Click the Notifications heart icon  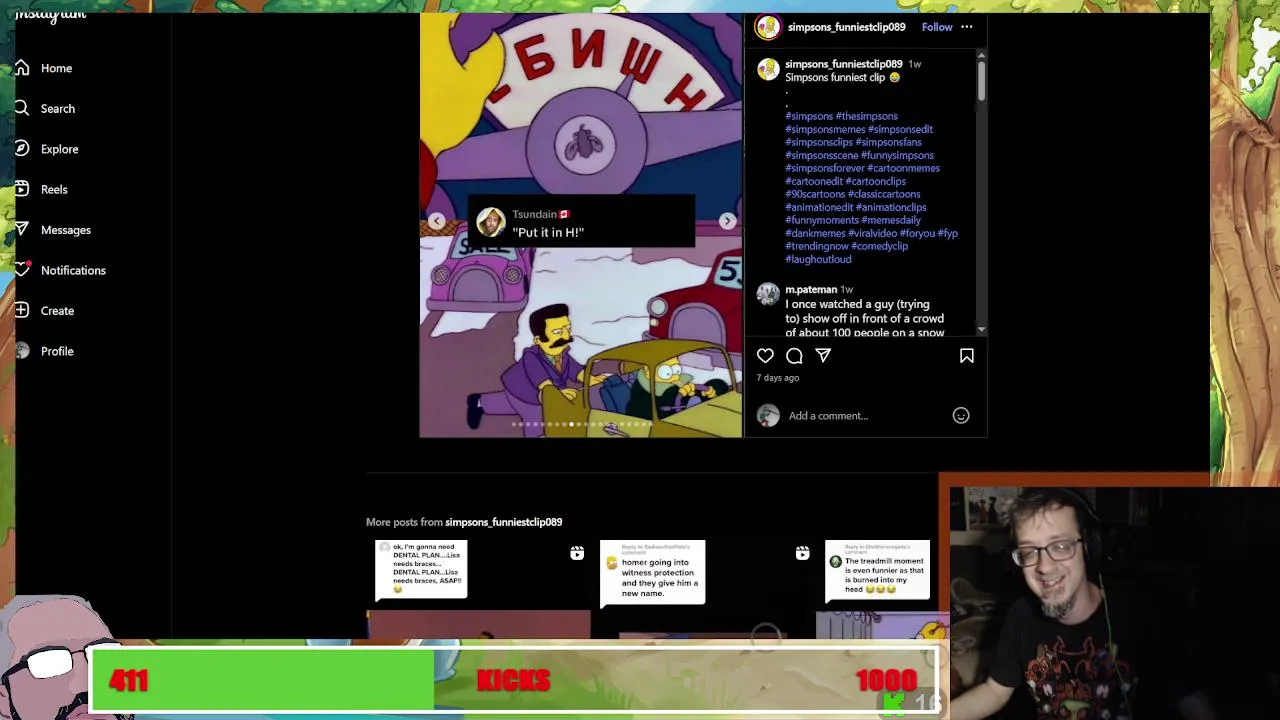coord(21,270)
